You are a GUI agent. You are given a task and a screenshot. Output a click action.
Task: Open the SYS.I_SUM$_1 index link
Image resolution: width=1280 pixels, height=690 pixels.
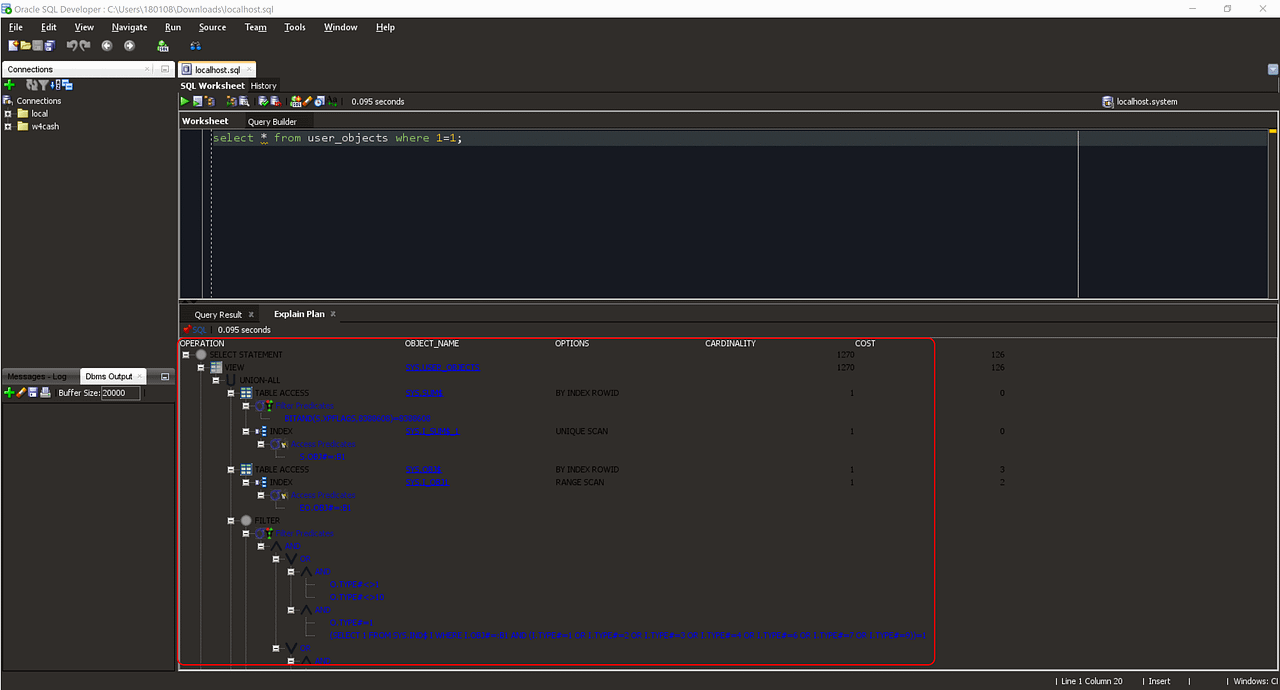(432, 430)
